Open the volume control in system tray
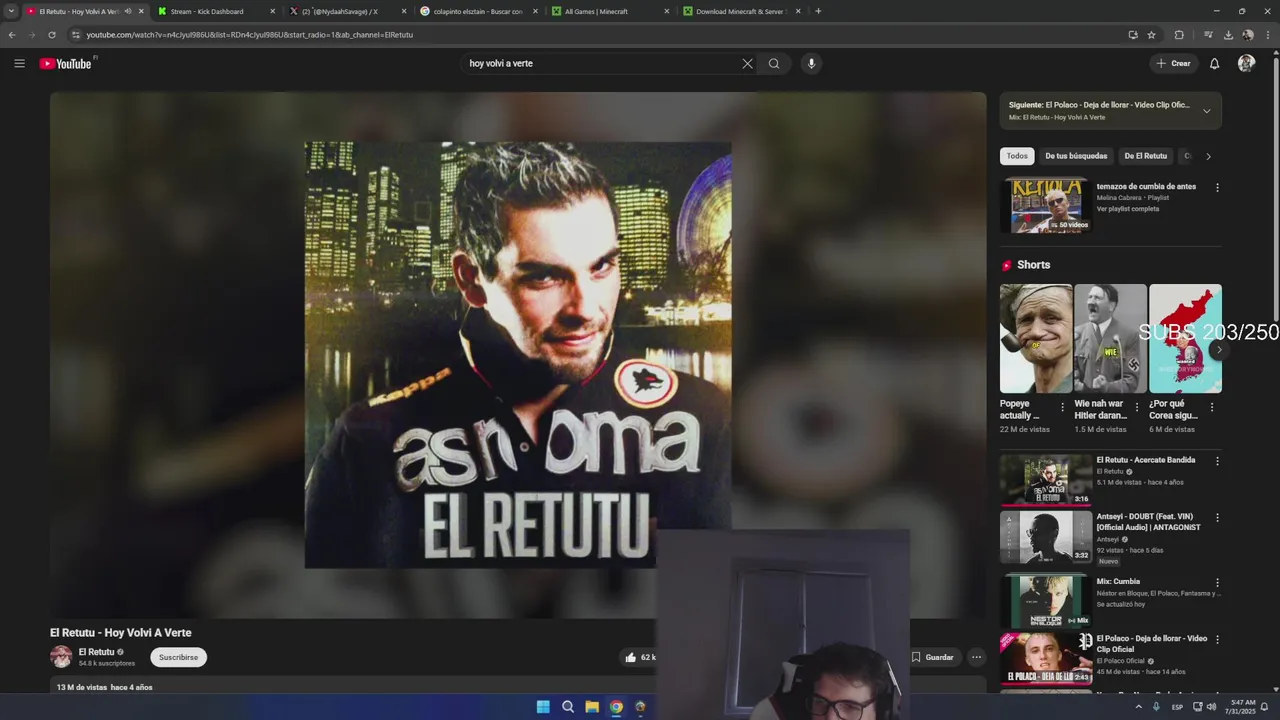The height and width of the screenshot is (720, 1280). tap(1212, 707)
